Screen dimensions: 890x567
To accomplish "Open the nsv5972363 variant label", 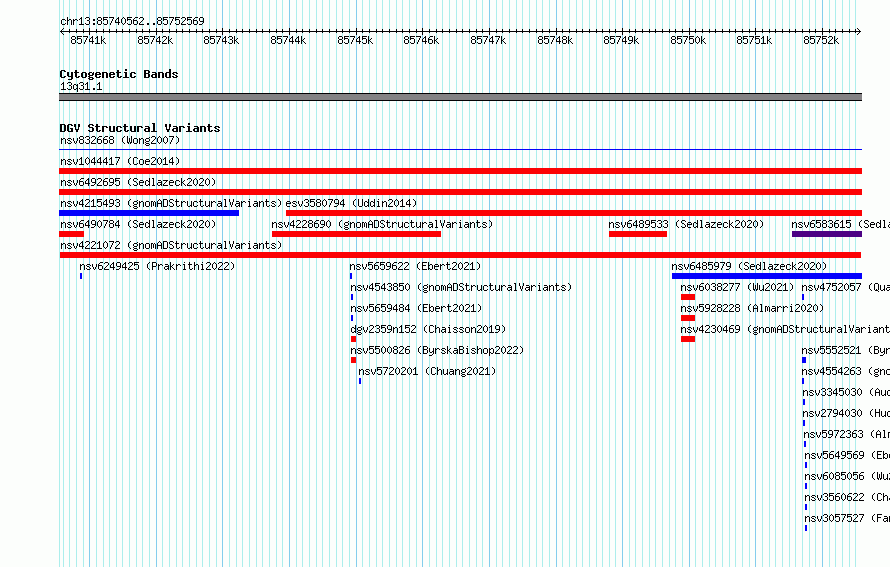I will (846, 434).
